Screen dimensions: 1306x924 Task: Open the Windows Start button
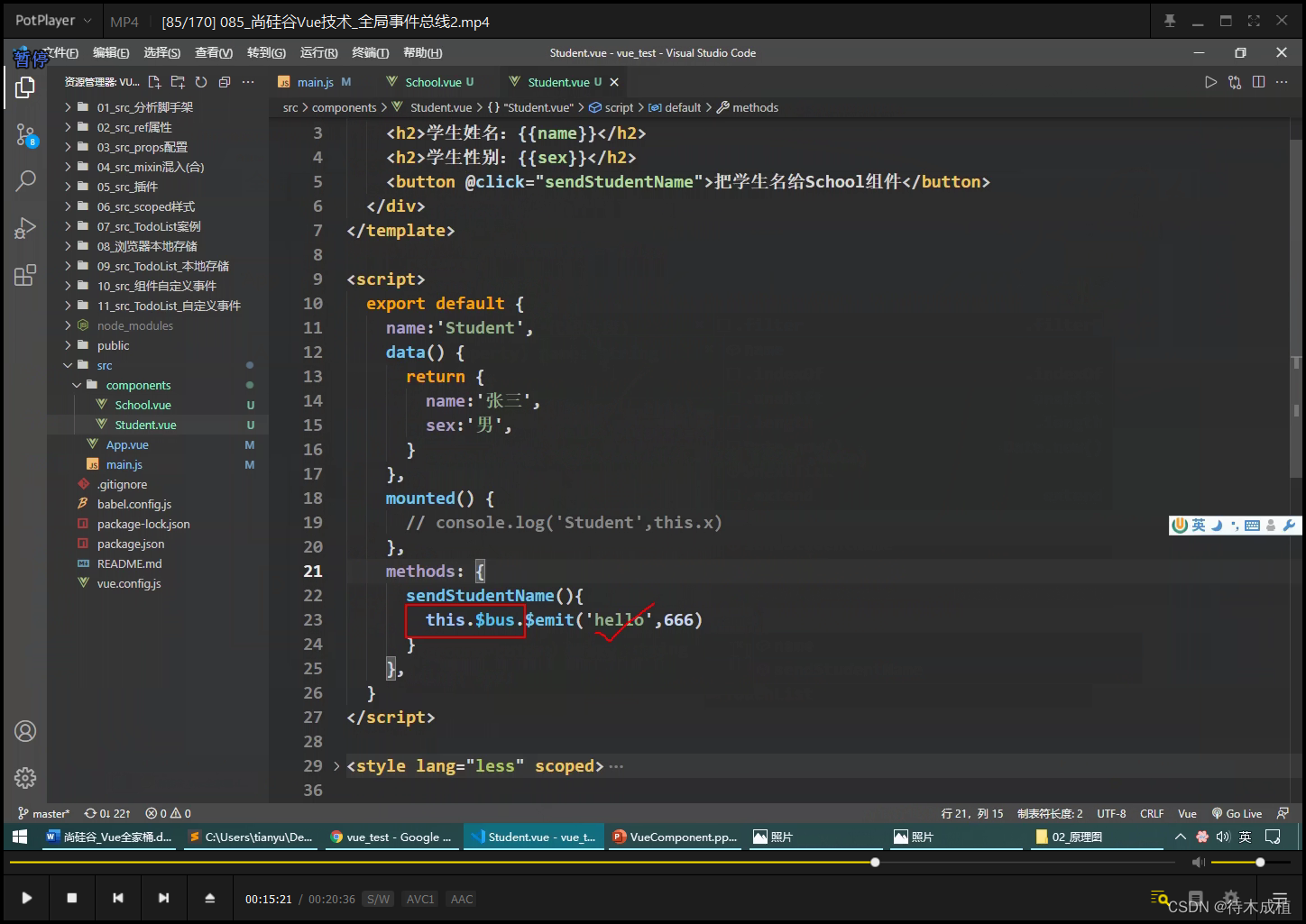[x=19, y=837]
